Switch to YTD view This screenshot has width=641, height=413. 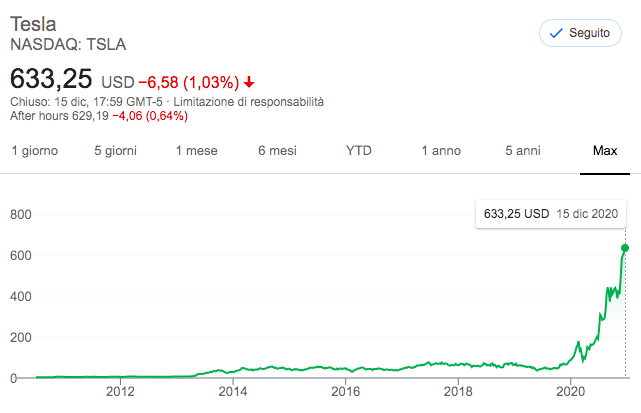[358, 151]
